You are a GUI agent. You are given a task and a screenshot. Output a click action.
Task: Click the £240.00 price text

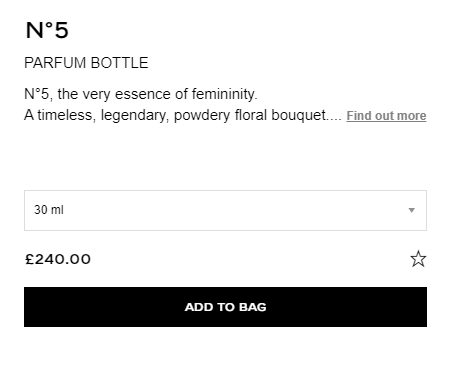tap(58, 259)
